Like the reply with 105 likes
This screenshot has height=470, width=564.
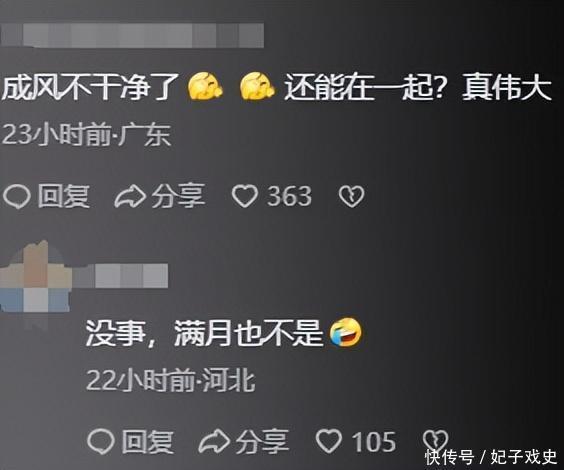click(328, 441)
